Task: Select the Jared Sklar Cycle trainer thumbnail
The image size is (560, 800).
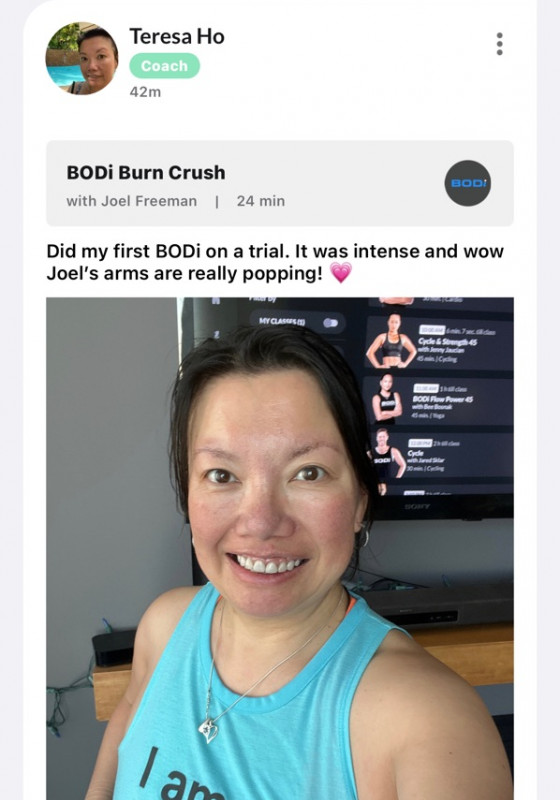Action: (387, 455)
